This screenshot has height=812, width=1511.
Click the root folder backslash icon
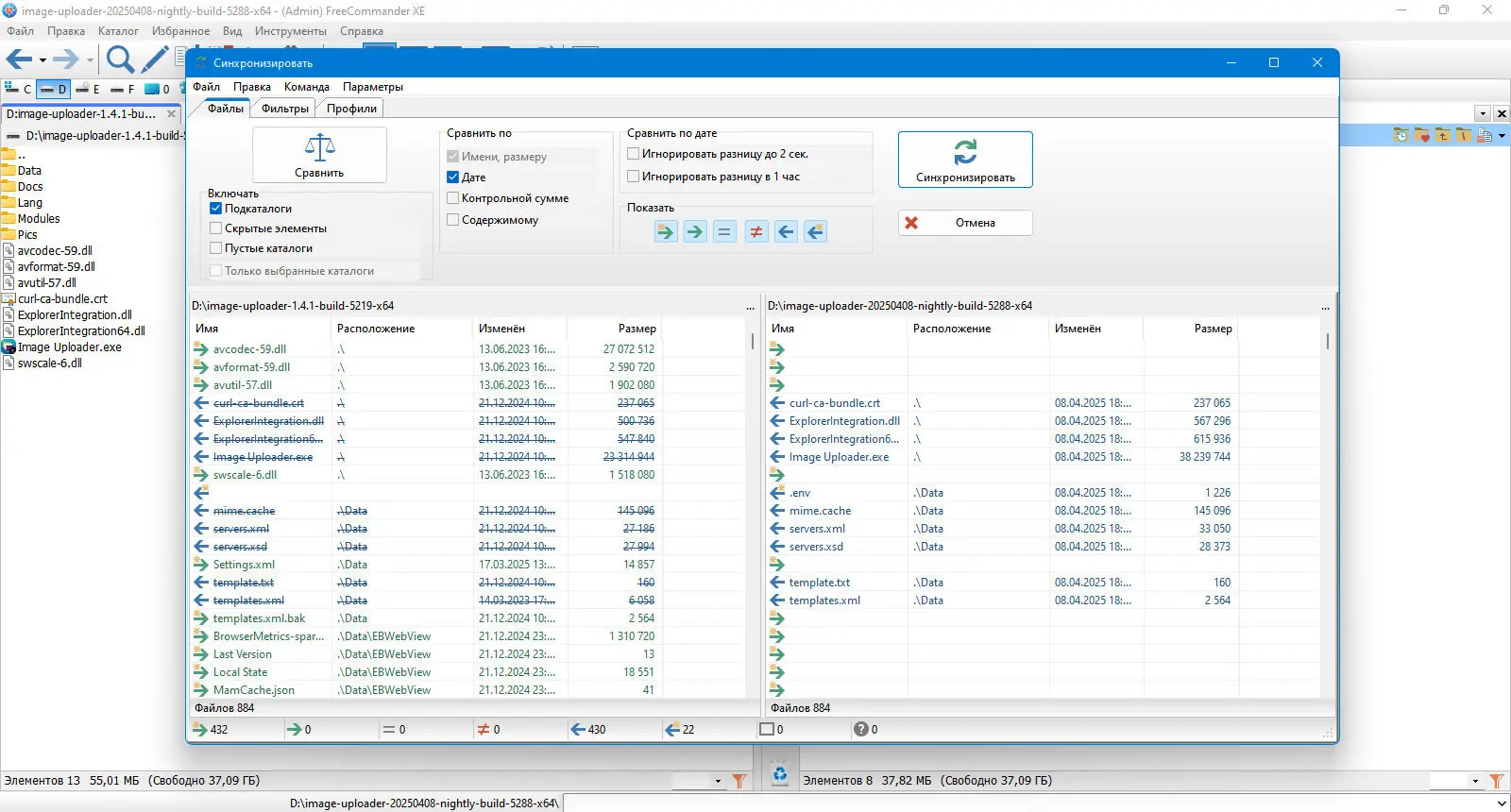pos(1463,136)
